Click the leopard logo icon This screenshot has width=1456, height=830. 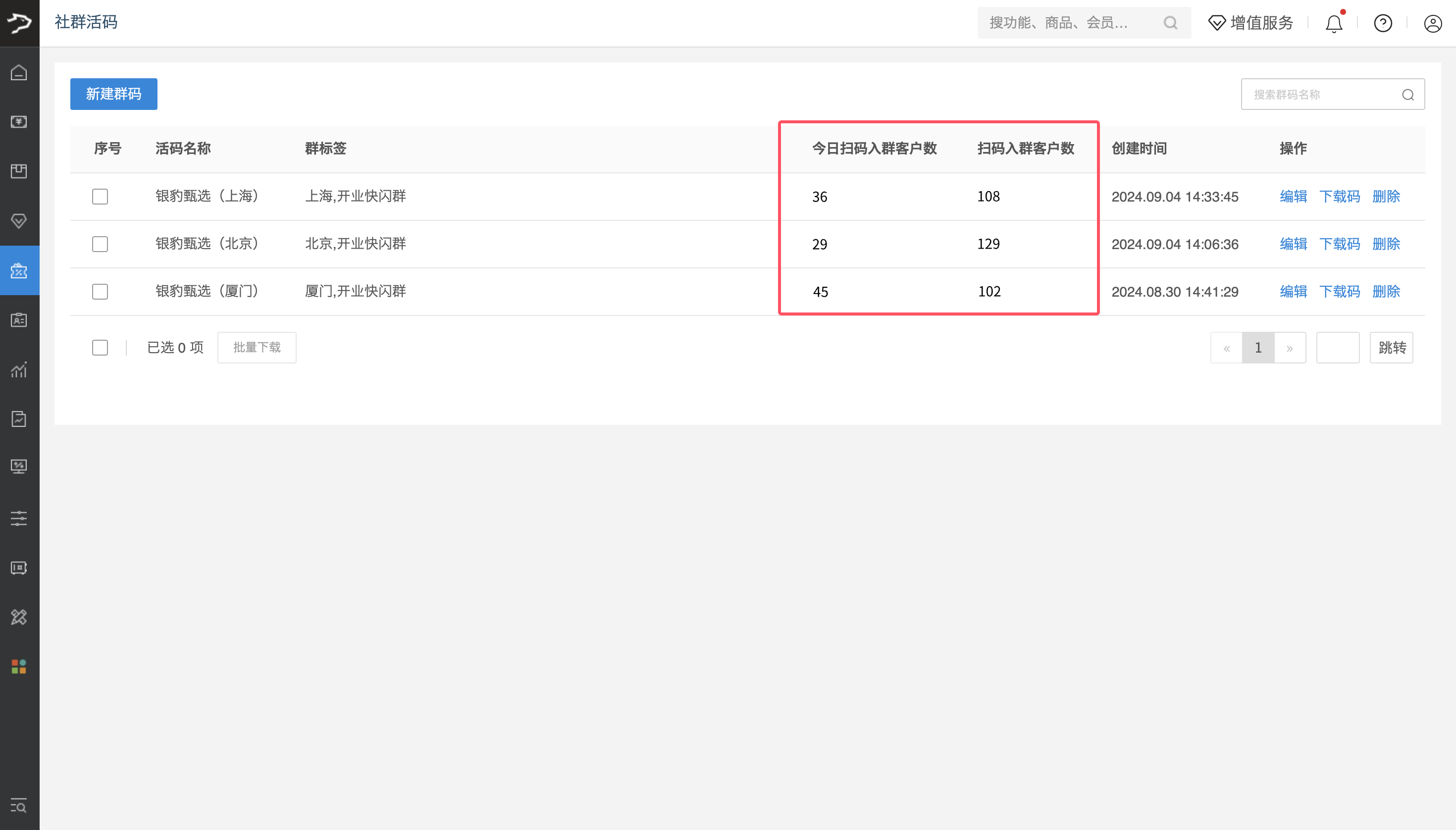click(19, 23)
